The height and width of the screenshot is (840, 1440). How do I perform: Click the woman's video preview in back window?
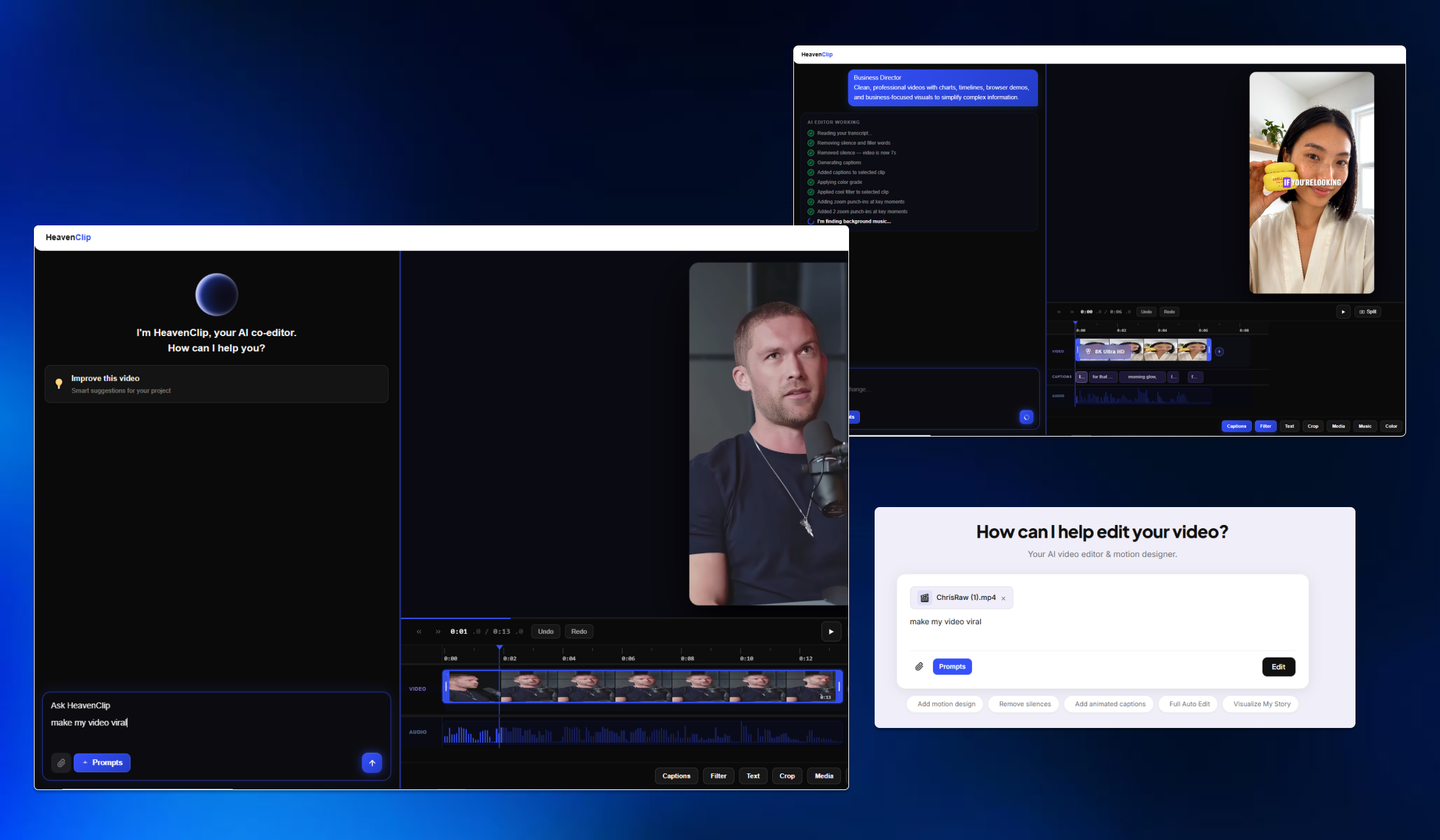pyautogui.click(x=1312, y=182)
